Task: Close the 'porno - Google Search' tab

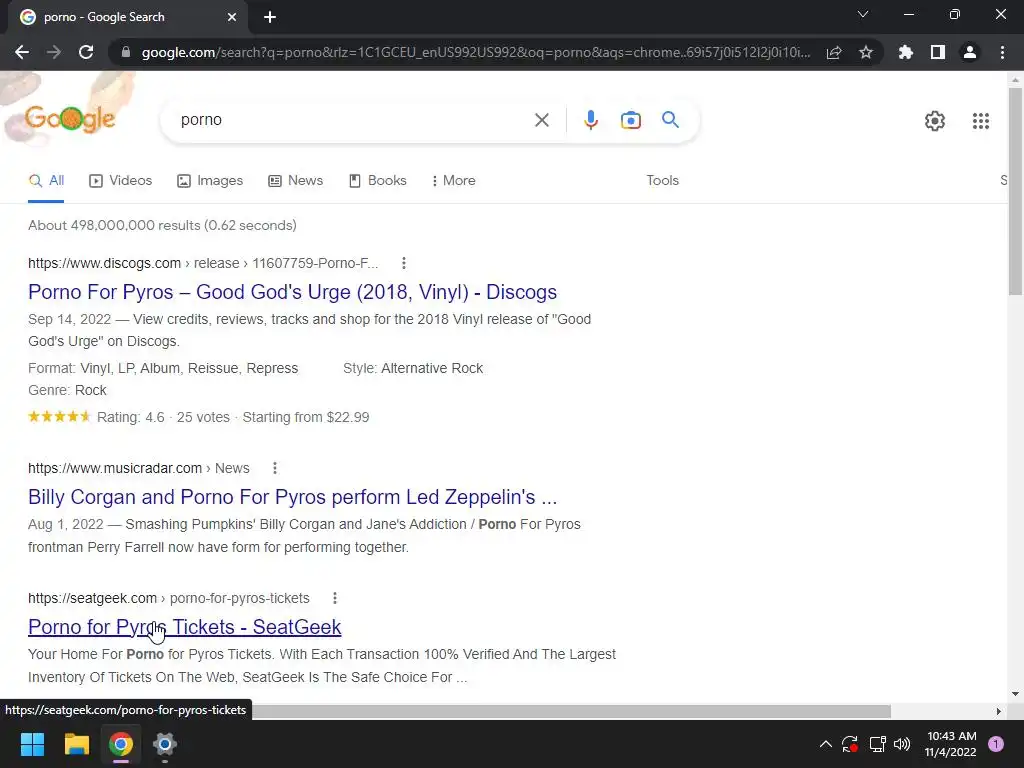Action: coord(232,17)
